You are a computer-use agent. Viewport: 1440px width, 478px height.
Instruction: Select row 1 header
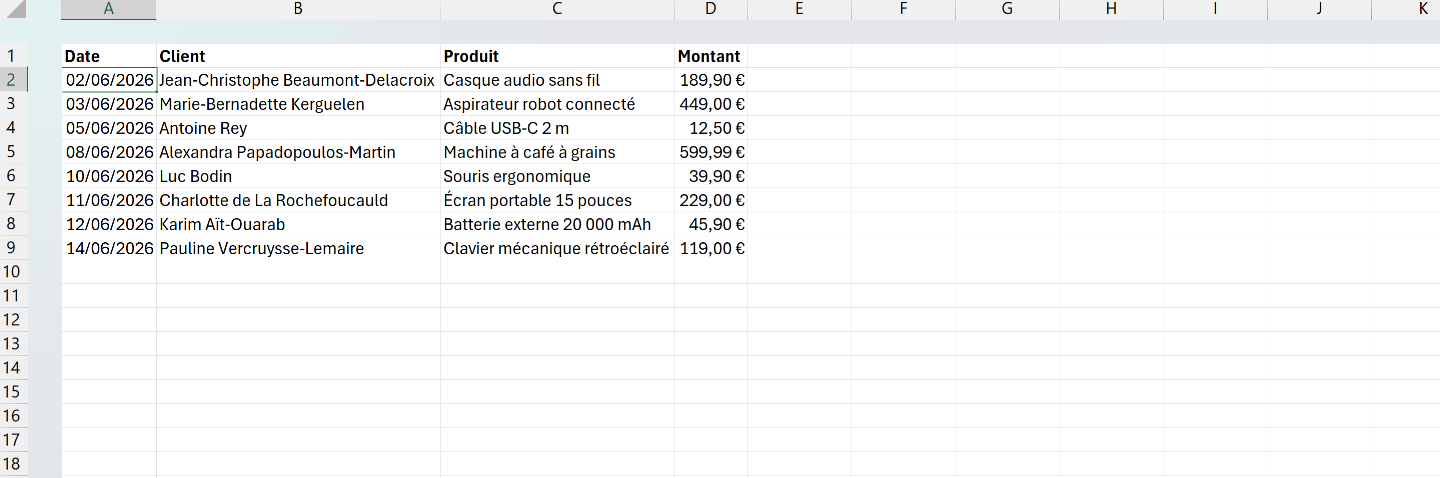[x=14, y=56]
